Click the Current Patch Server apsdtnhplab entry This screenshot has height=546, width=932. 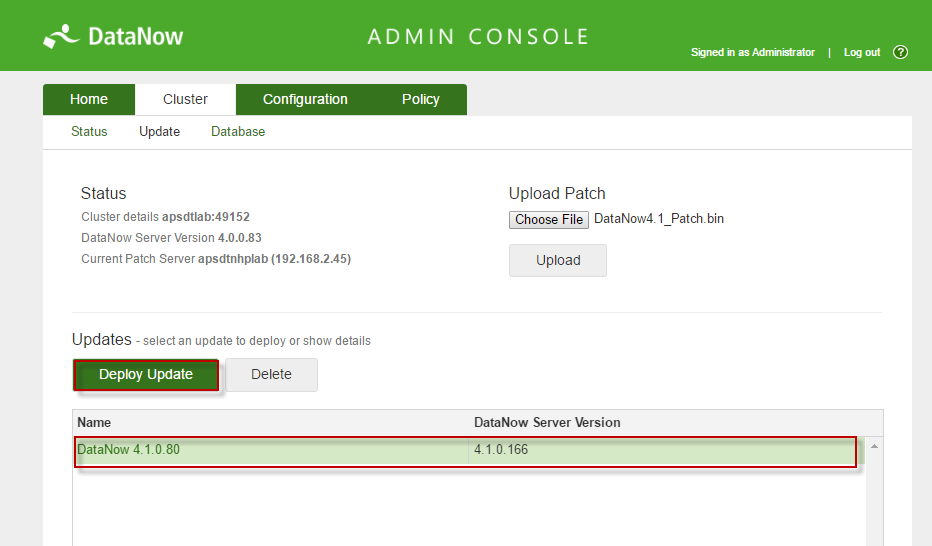(216, 259)
